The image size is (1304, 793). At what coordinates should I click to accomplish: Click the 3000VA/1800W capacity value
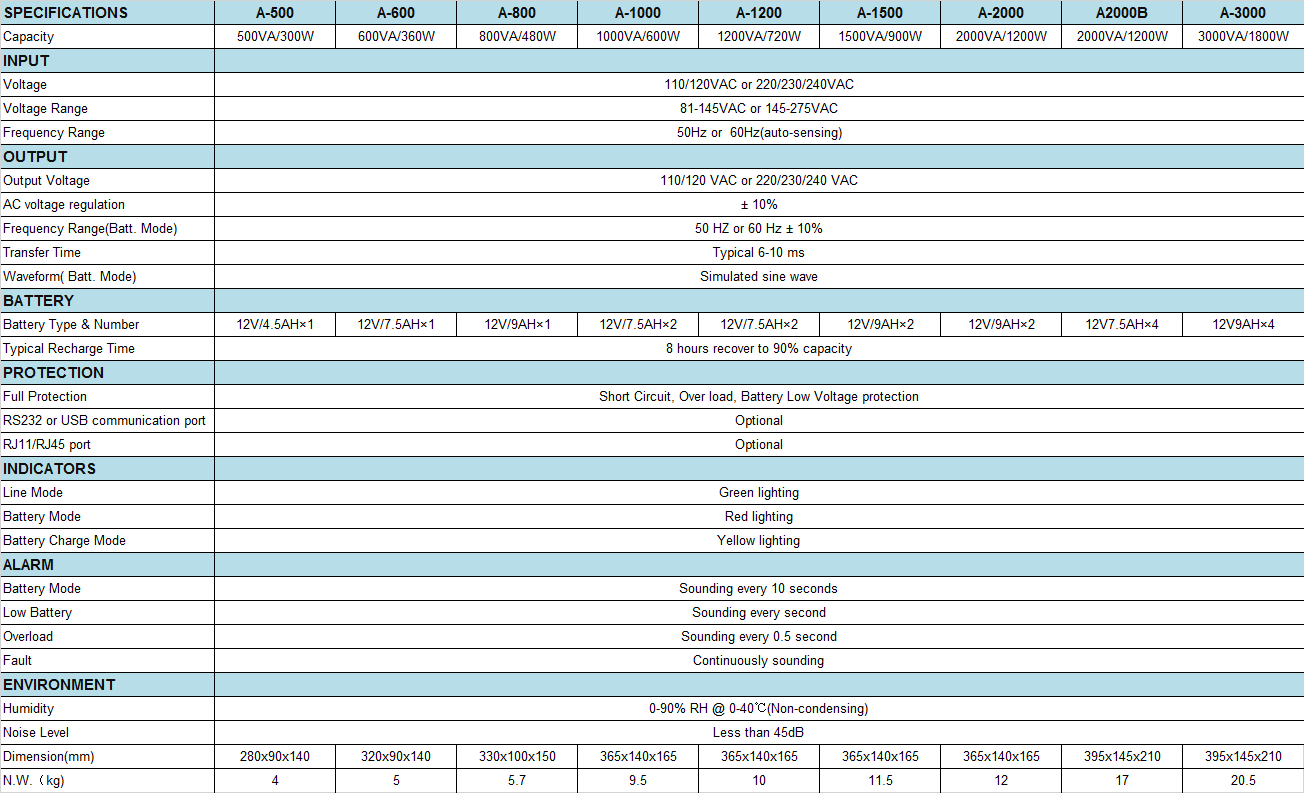click(1243, 37)
